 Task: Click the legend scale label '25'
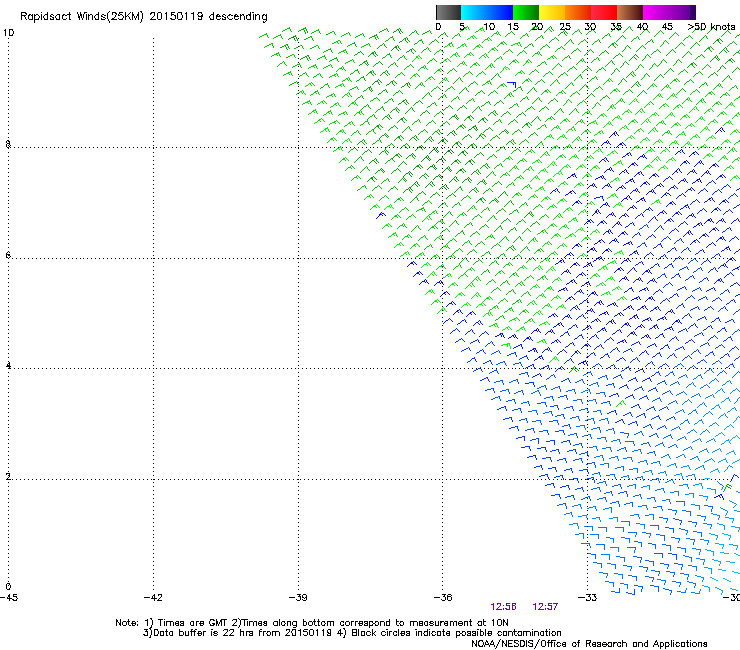(565, 27)
